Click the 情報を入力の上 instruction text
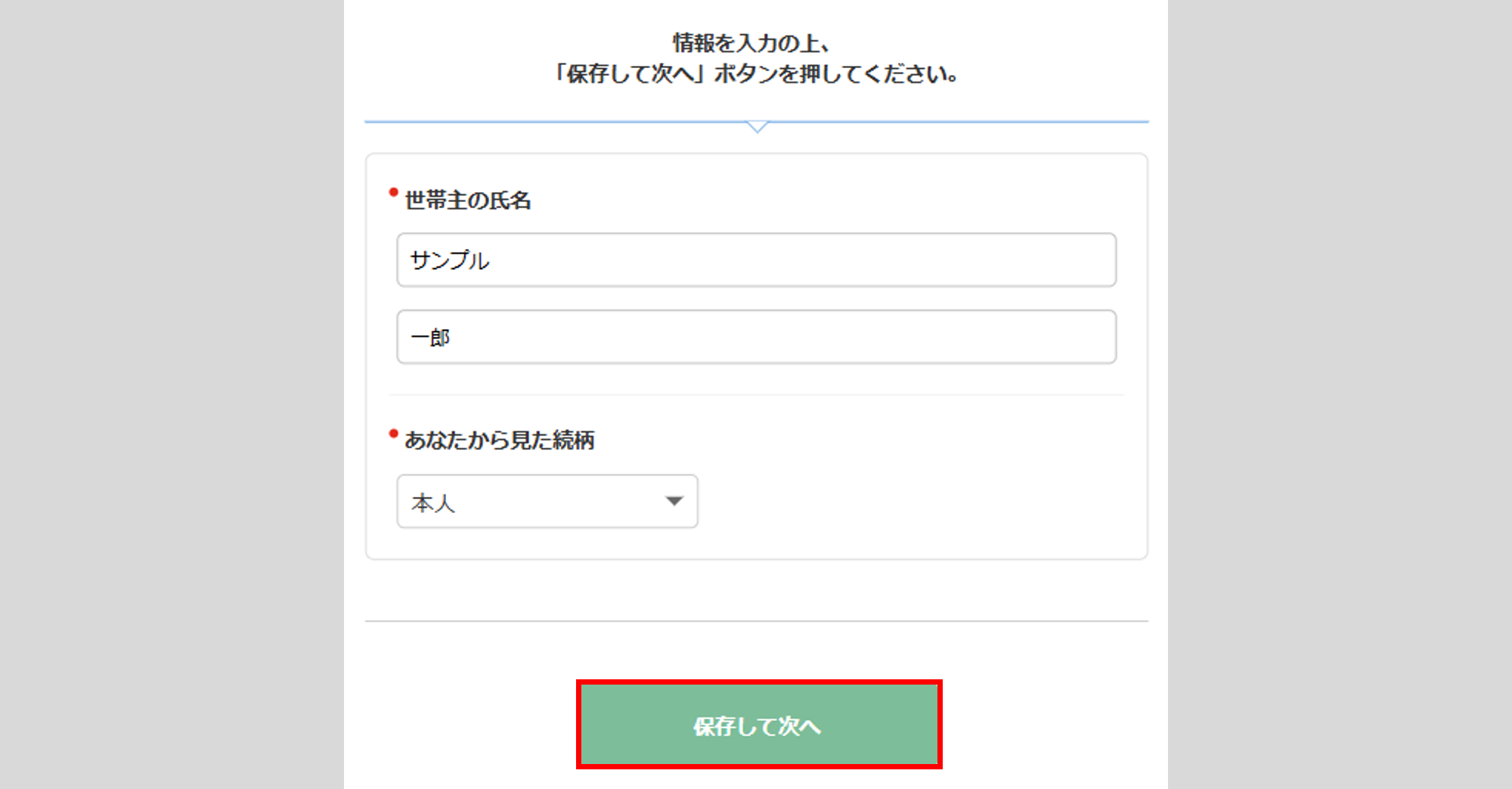Image resolution: width=1512 pixels, height=789 pixels. pos(751,43)
